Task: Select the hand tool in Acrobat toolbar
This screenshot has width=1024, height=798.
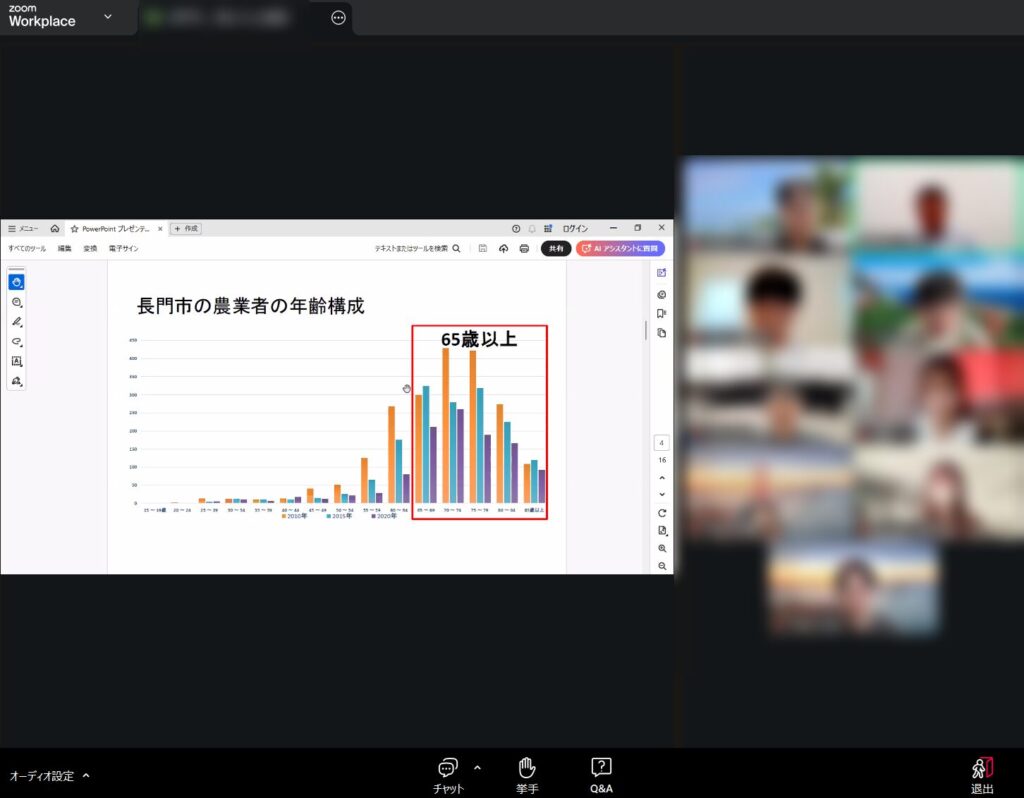Action: coord(17,282)
